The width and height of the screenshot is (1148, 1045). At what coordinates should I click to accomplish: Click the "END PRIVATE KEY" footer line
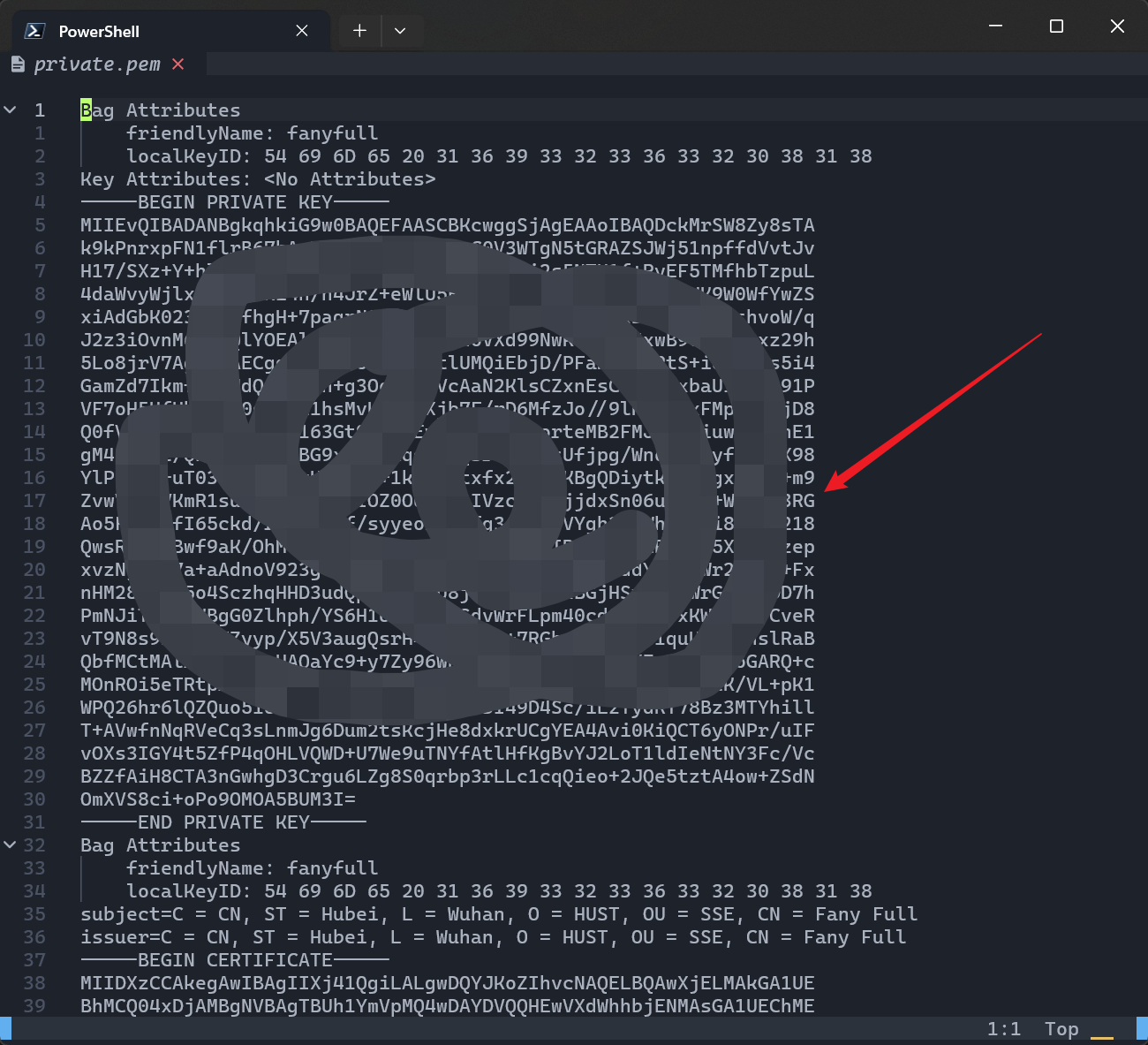(223, 822)
